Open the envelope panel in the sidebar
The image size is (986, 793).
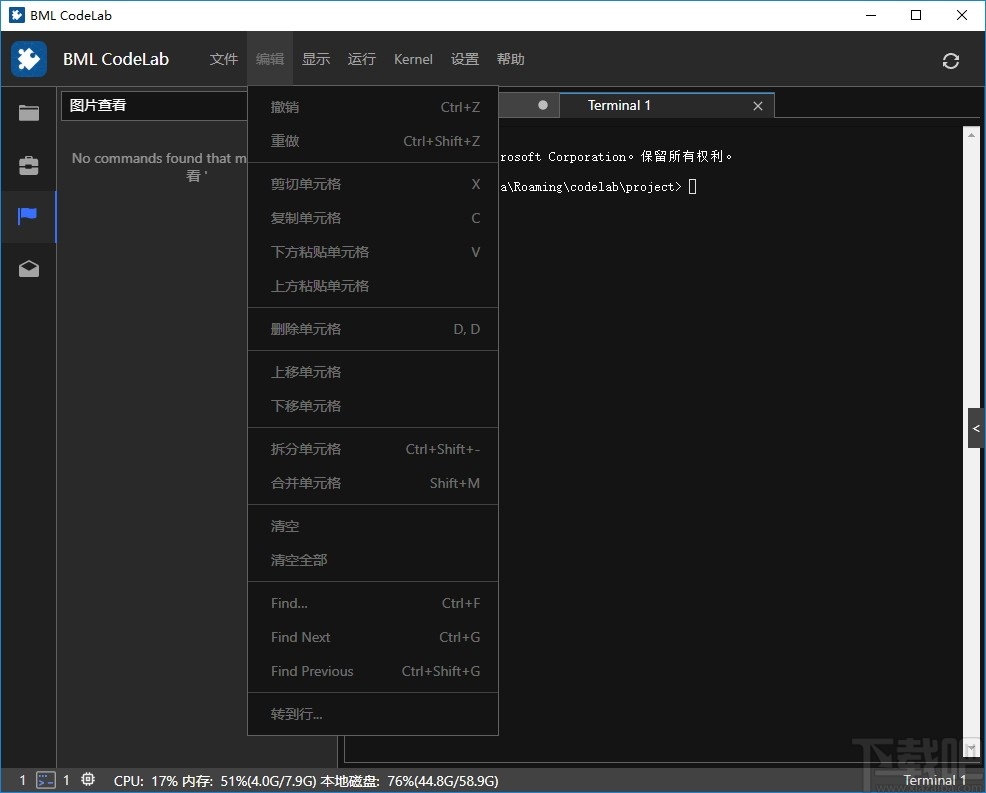click(x=28, y=268)
